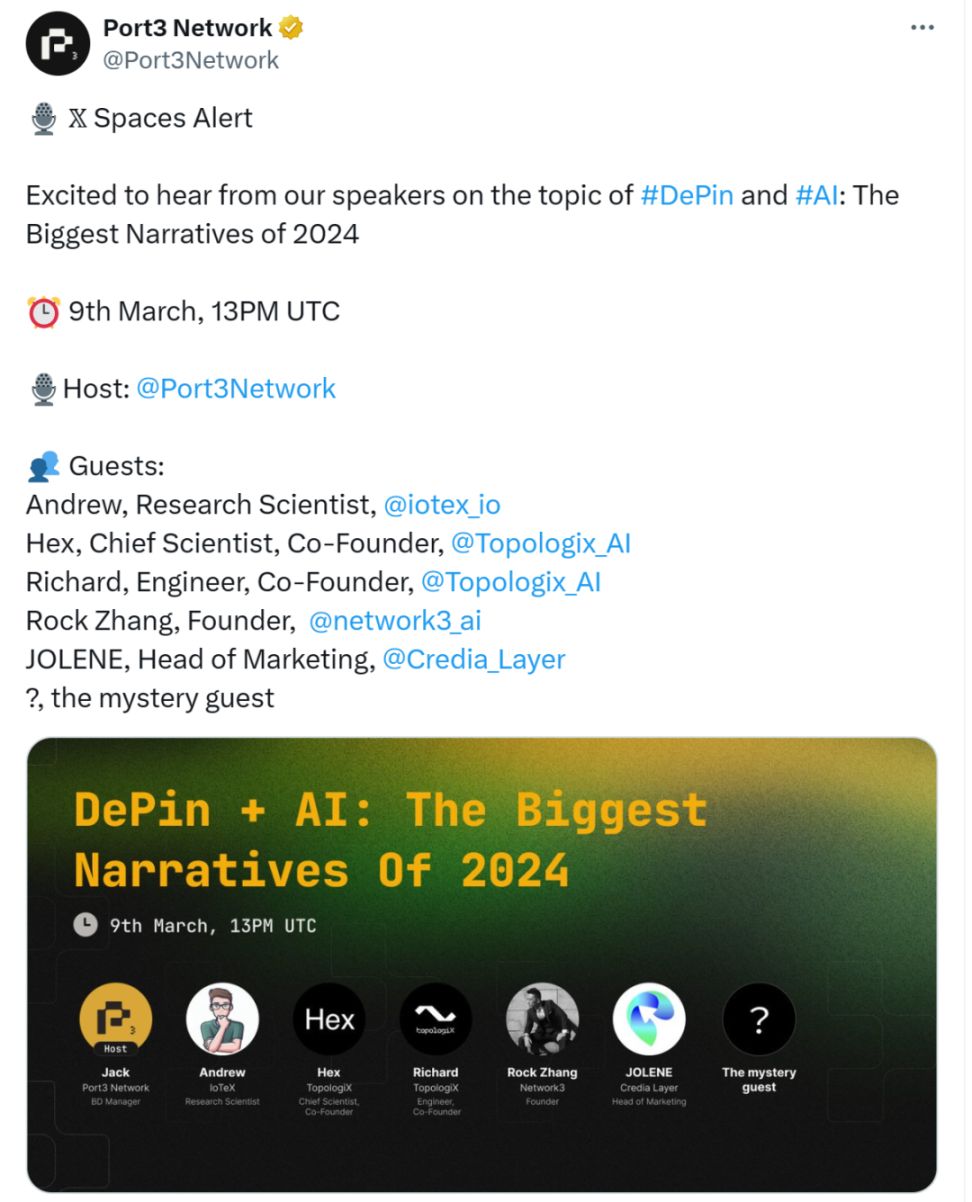Click Andrew's cartoon avatar in banner

[x=222, y=1019]
